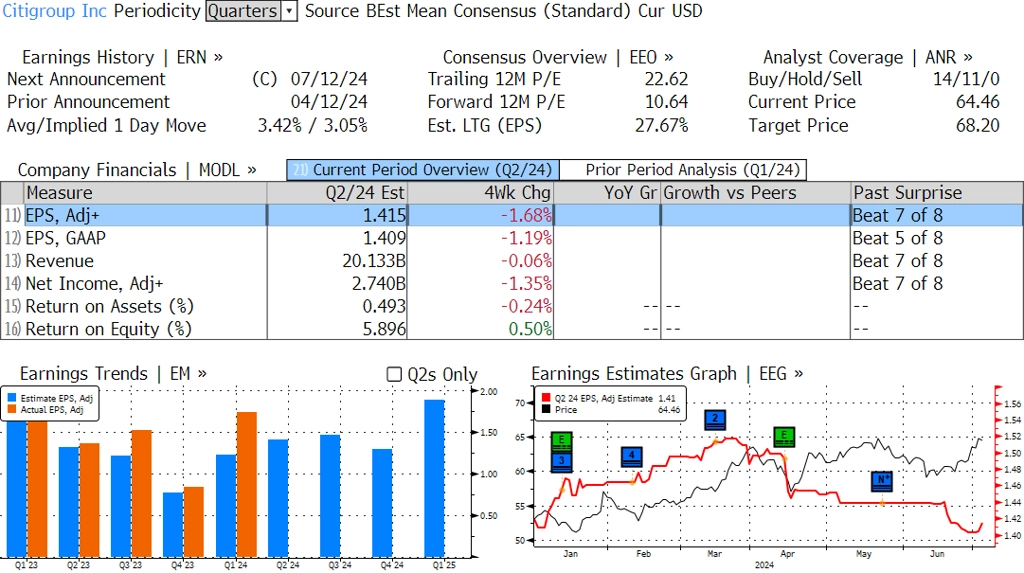Enable the Q2s Only checkbox
1024x573 pixels.
point(394,374)
